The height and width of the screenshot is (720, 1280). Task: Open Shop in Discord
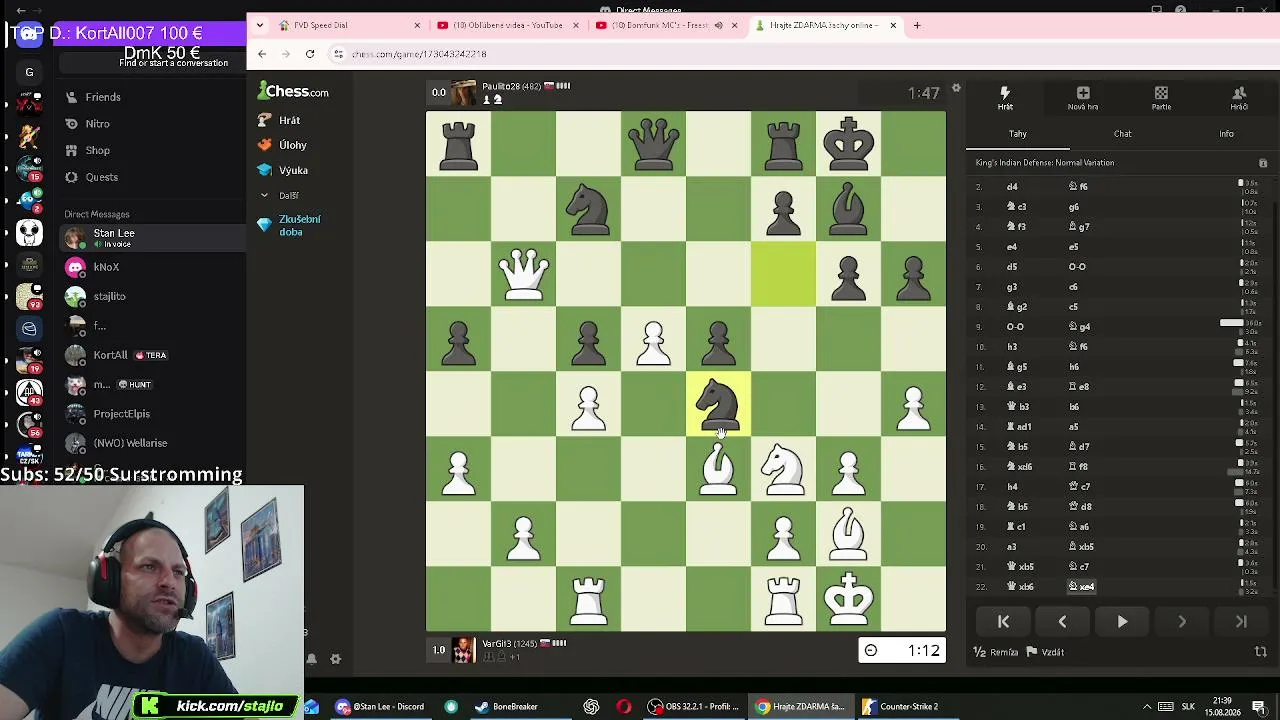click(x=97, y=150)
